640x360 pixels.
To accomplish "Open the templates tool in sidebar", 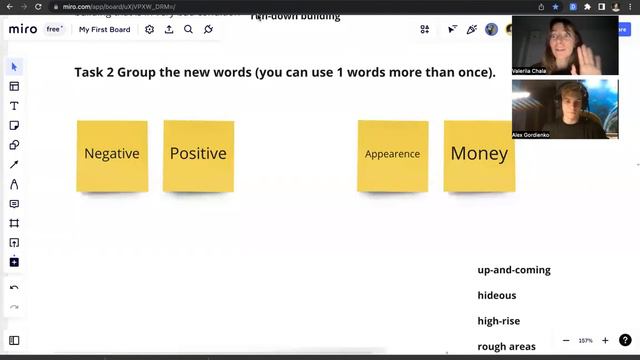I will click(14, 87).
